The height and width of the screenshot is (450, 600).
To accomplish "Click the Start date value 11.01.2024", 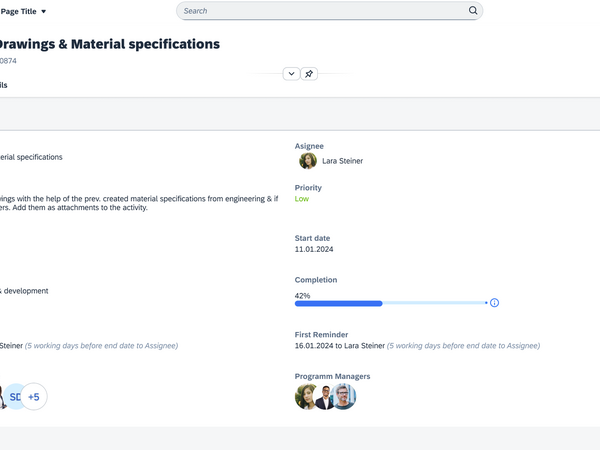I will tap(314, 249).
